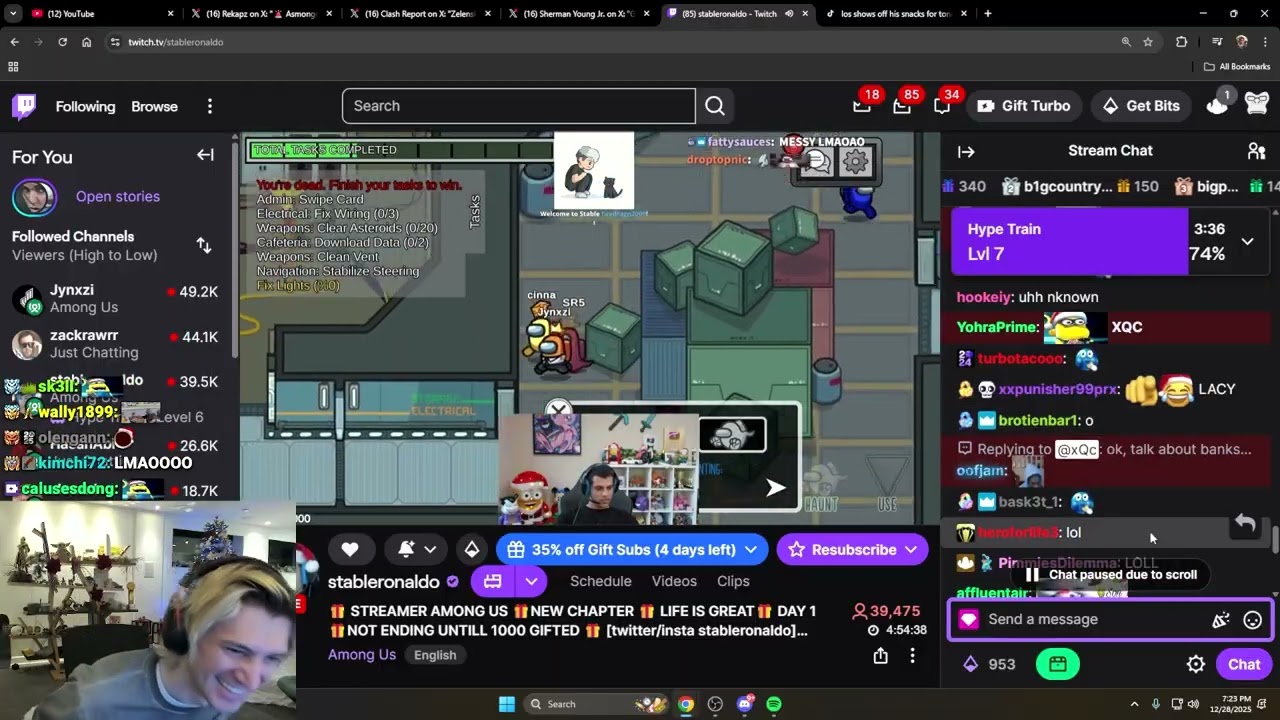This screenshot has width=1280, height=720.
Task: Click the purple Chat send button
Action: click(x=1243, y=664)
